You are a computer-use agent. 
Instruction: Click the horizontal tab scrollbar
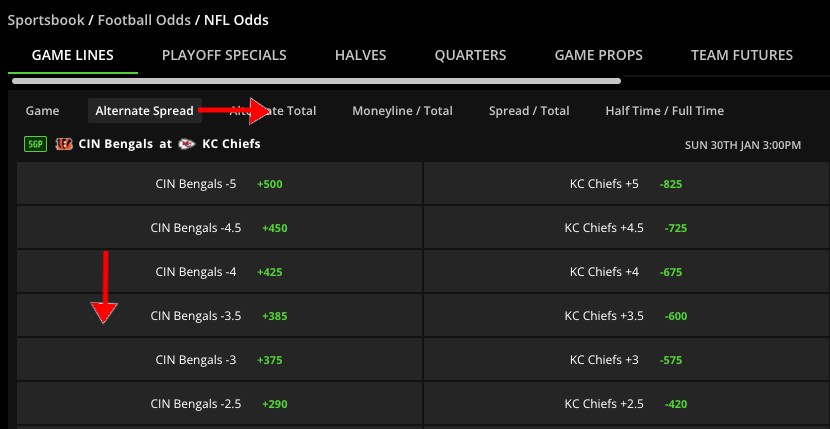[x=316, y=81]
